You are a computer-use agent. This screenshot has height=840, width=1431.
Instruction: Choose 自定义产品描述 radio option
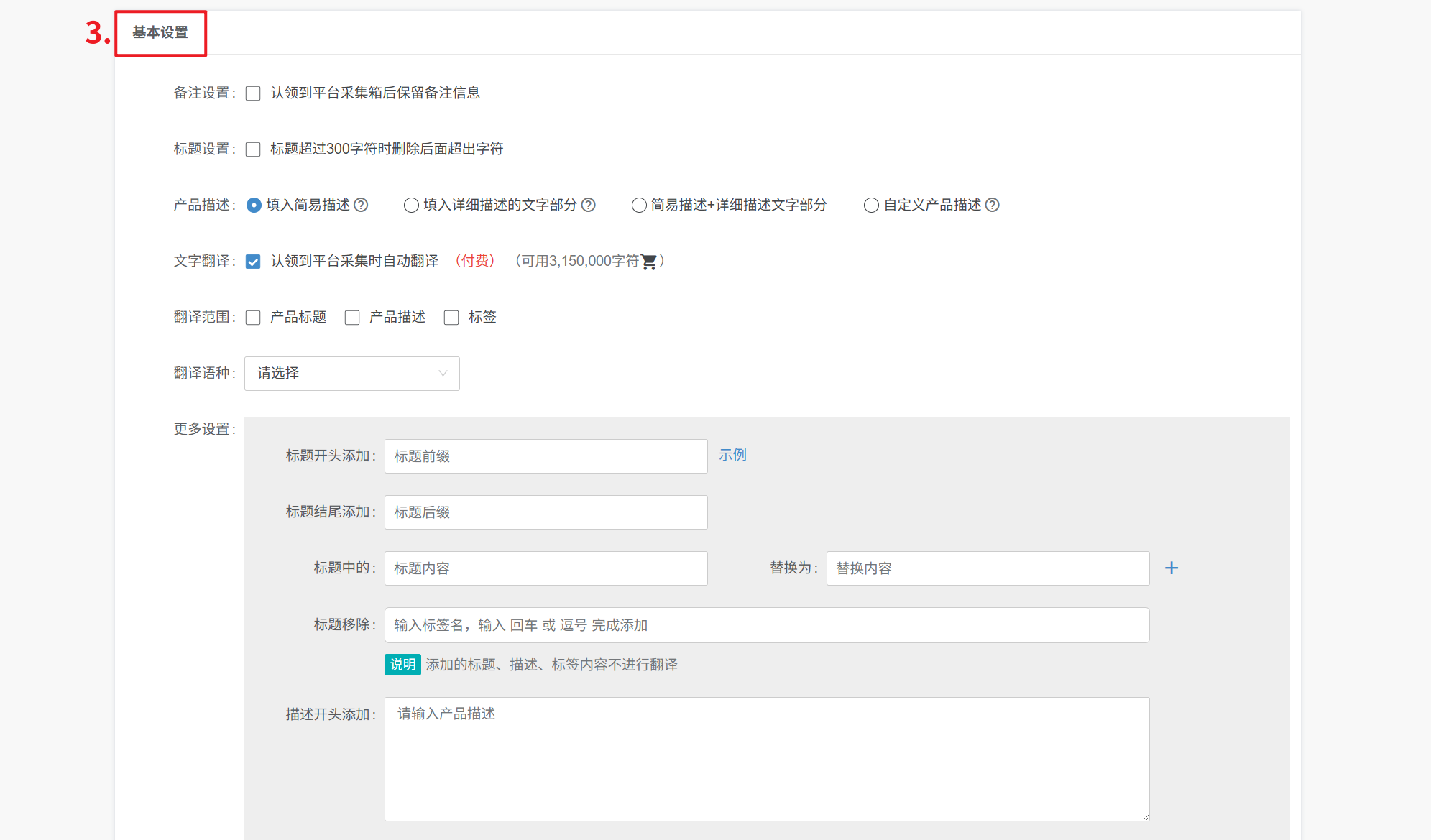(871, 206)
